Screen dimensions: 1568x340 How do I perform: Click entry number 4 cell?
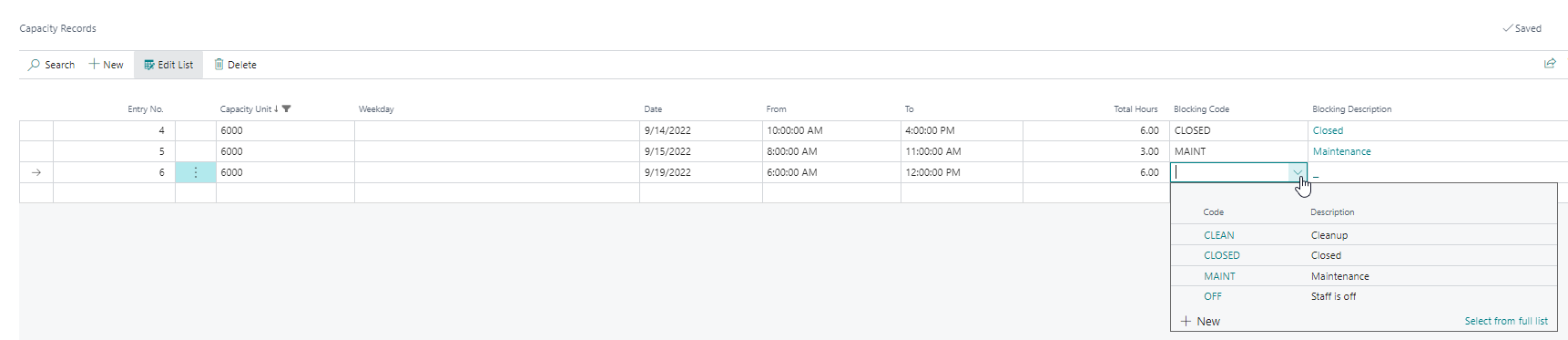(114, 130)
